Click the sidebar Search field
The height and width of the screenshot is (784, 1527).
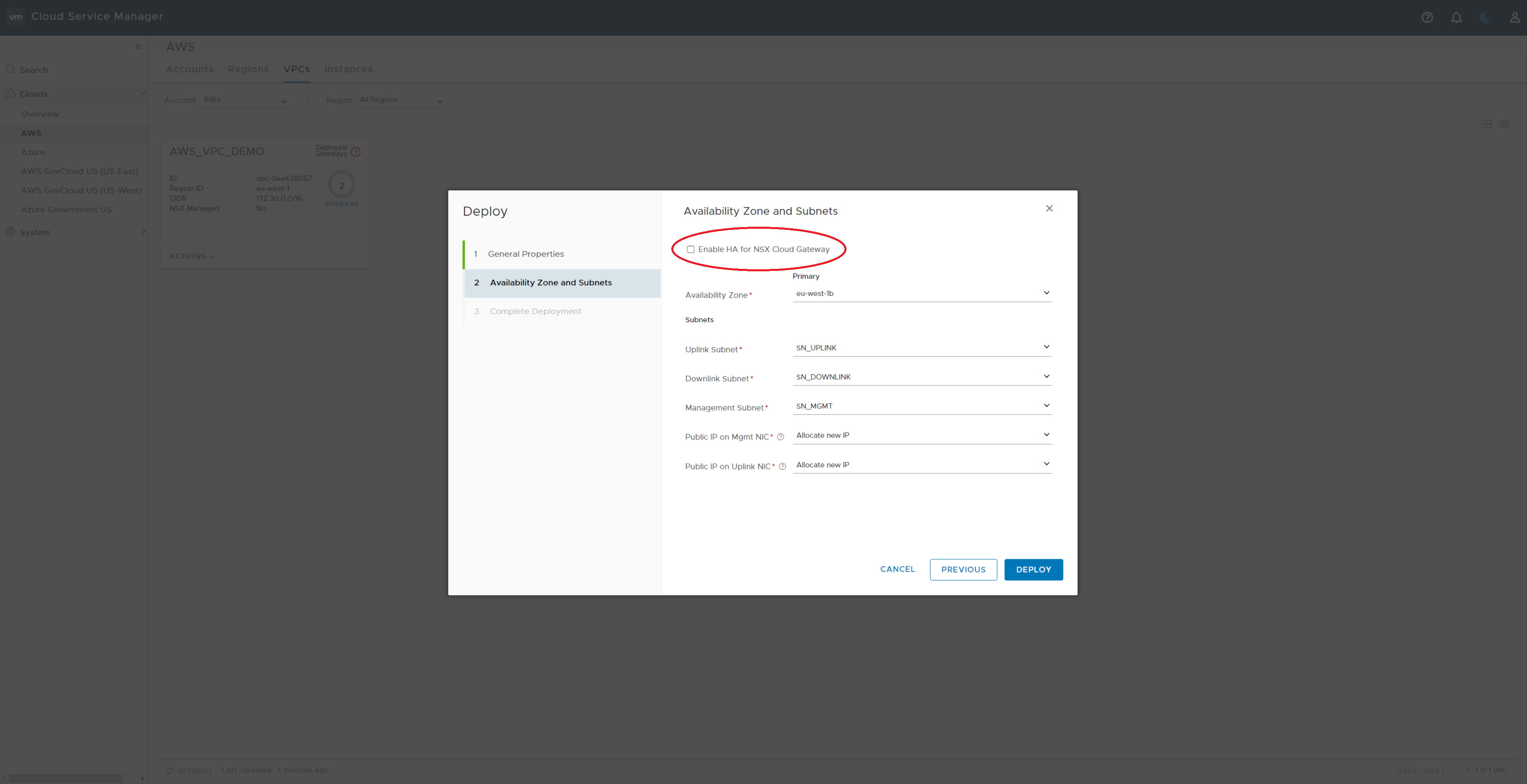click(74, 69)
